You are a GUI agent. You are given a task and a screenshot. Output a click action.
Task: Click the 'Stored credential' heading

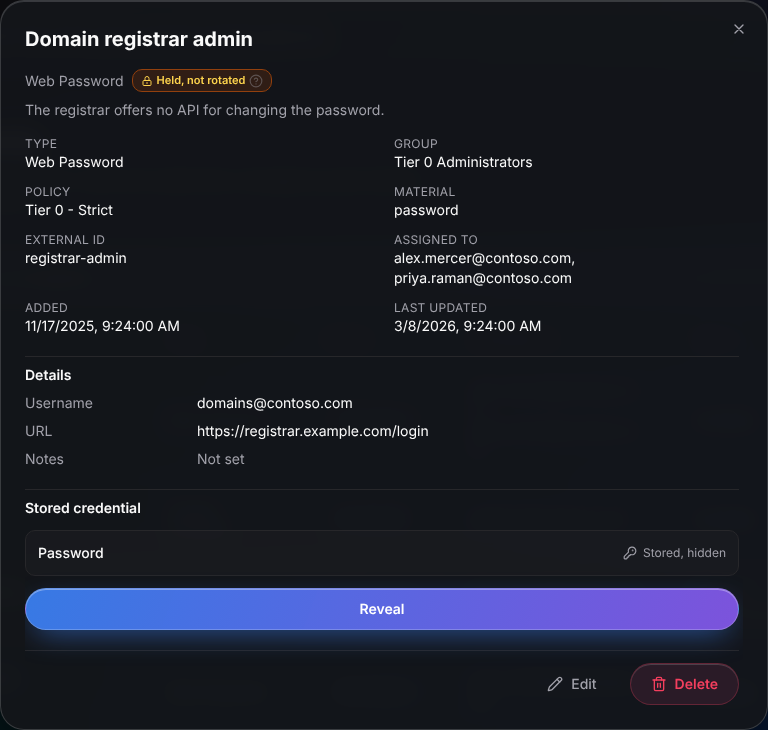click(83, 508)
